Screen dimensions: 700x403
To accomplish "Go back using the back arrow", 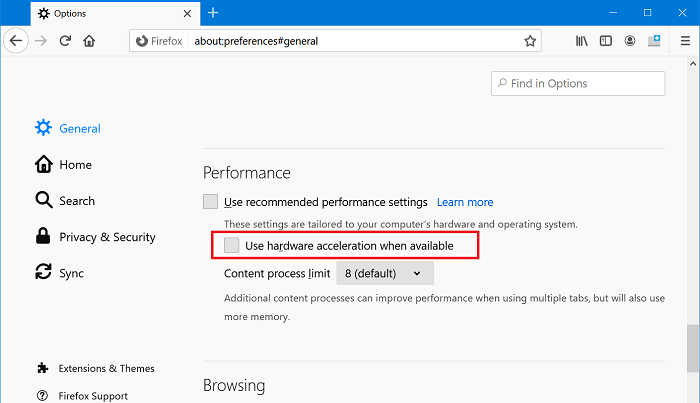I will tap(16, 41).
